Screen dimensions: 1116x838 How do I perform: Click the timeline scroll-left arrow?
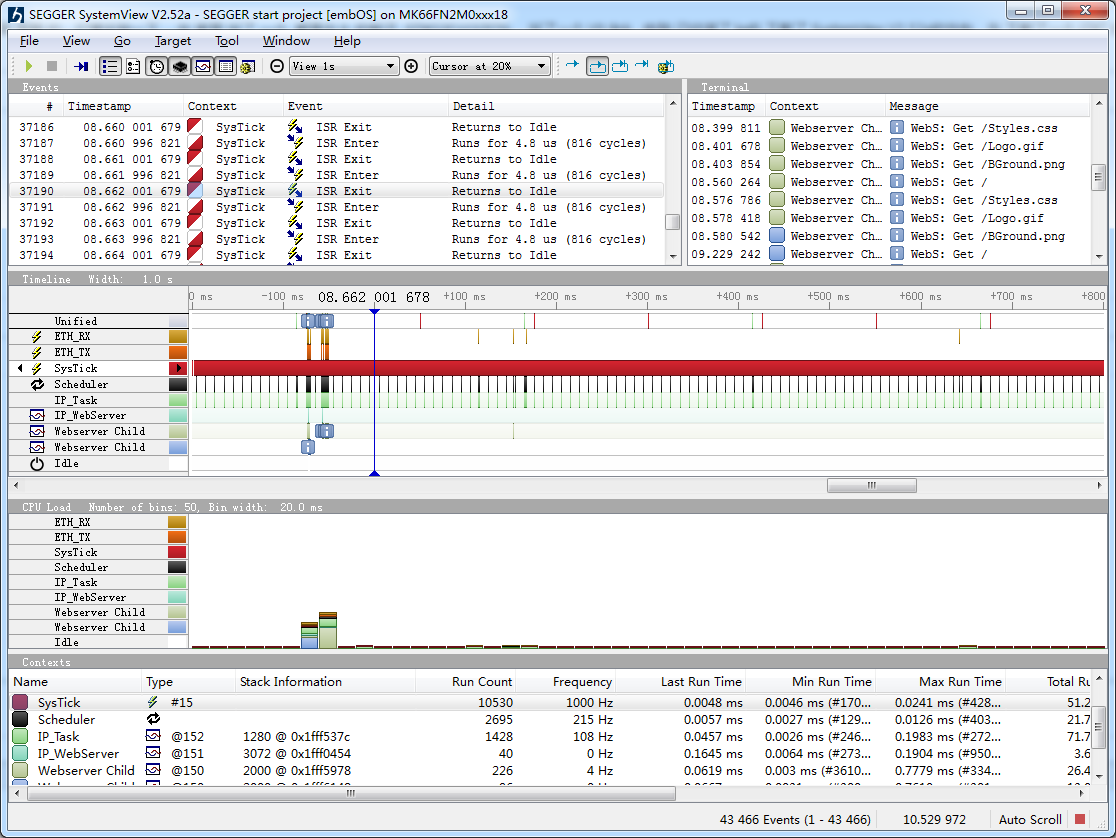(x=16, y=486)
